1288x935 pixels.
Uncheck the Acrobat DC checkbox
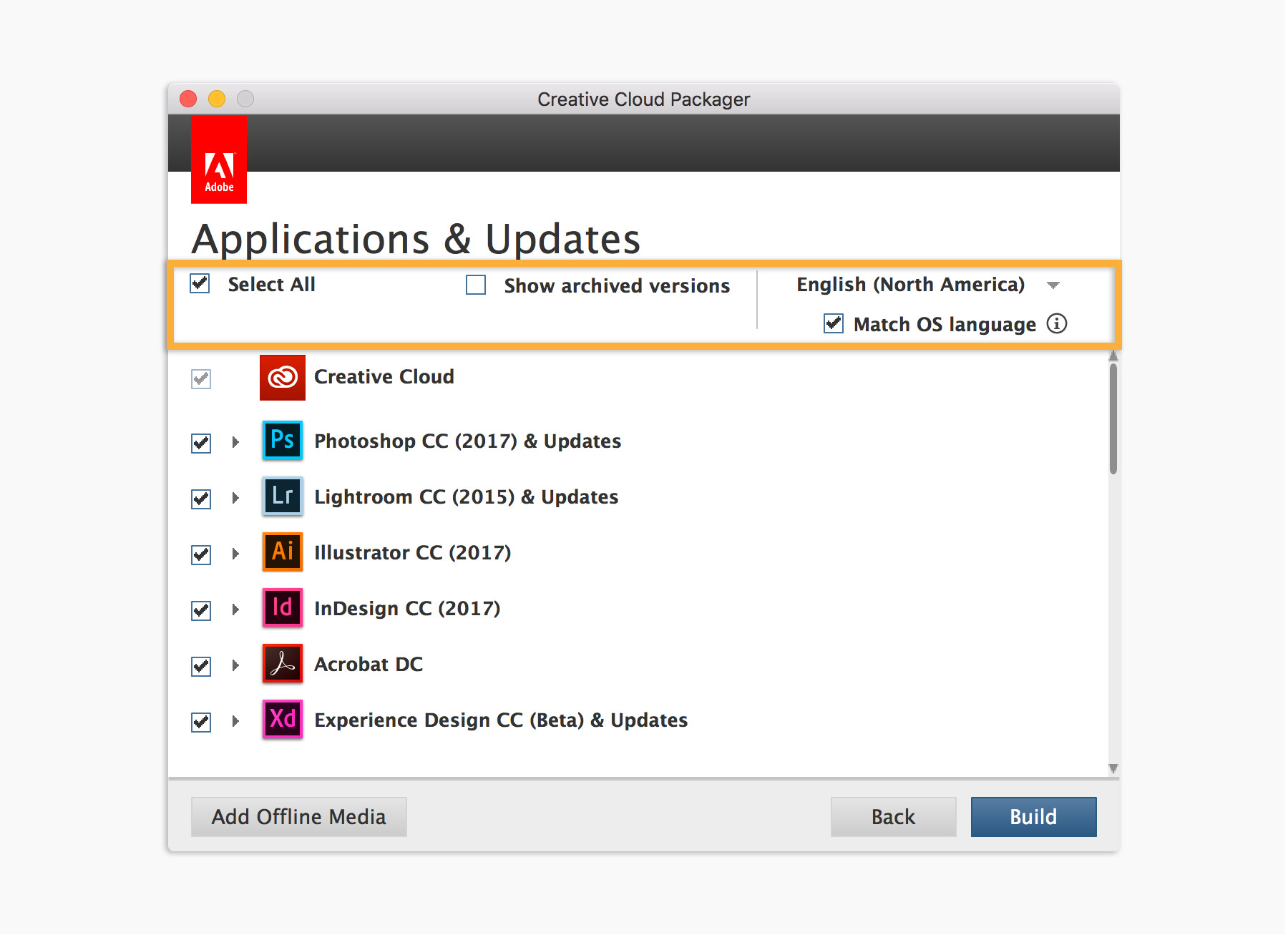(201, 666)
